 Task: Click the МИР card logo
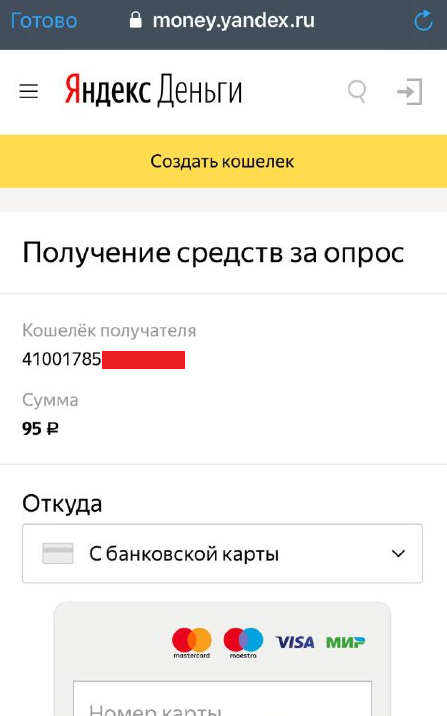[346, 642]
